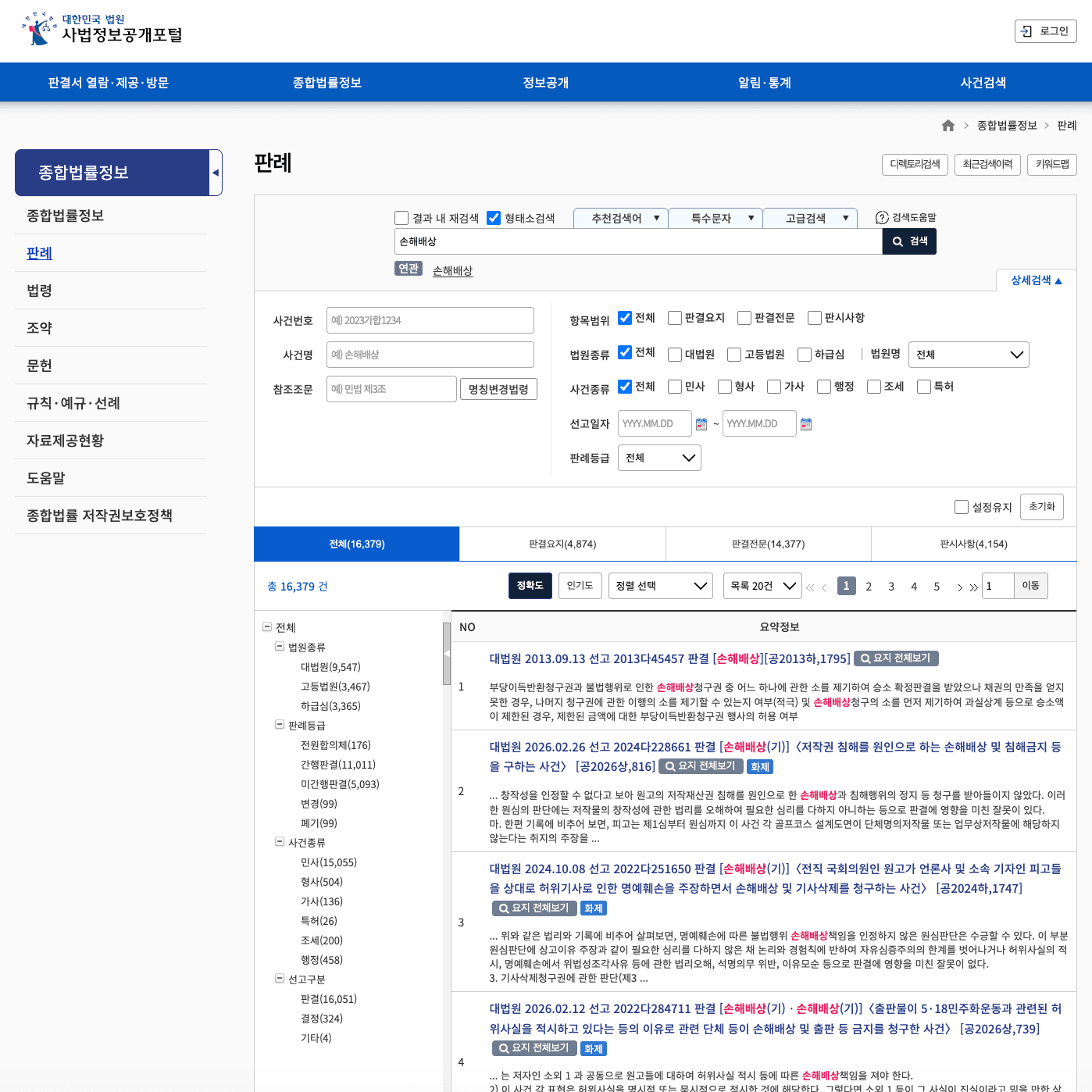Open 법원명 select box
Image resolution: width=1092 pixels, height=1092 pixels.
969,355
